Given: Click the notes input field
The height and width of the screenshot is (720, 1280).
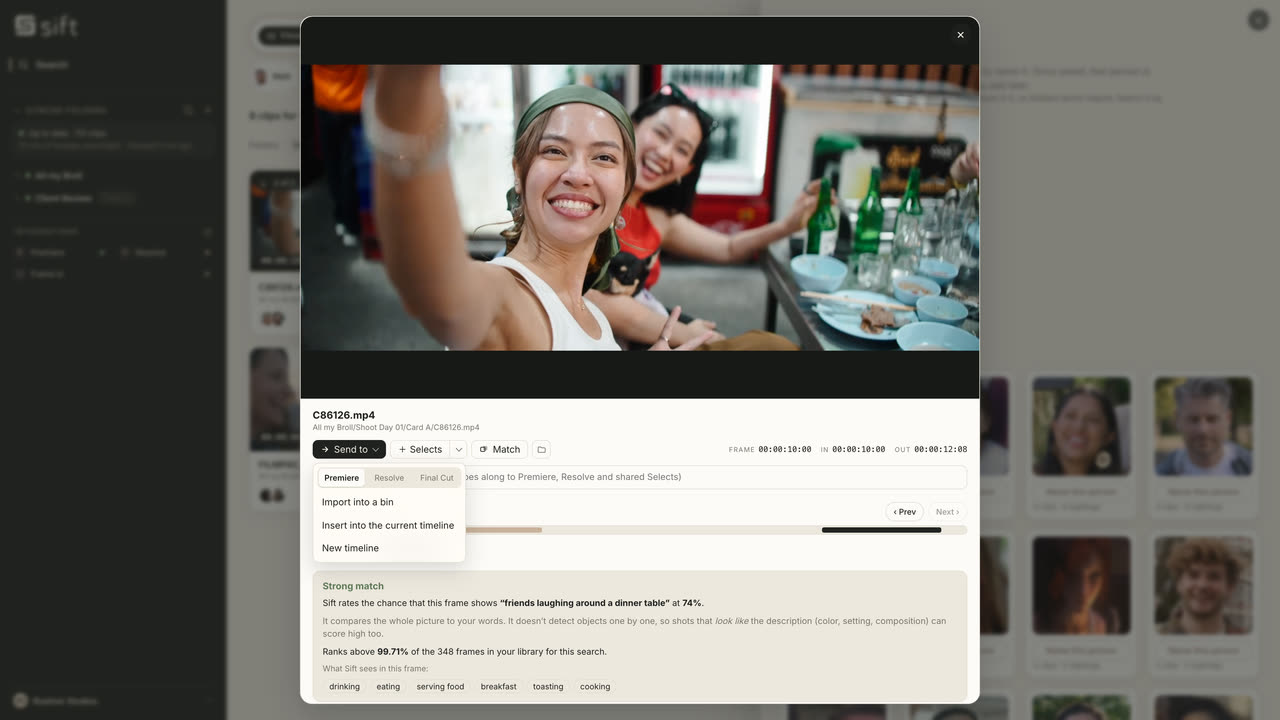Looking at the screenshot, I should coord(640,477).
